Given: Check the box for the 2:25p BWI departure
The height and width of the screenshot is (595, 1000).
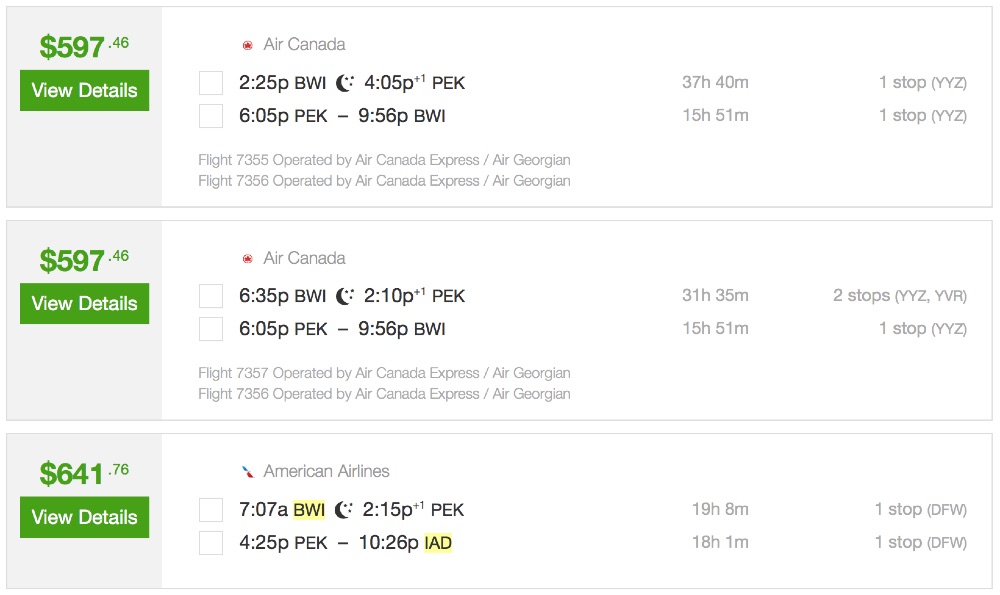Looking at the screenshot, I should (x=211, y=83).
